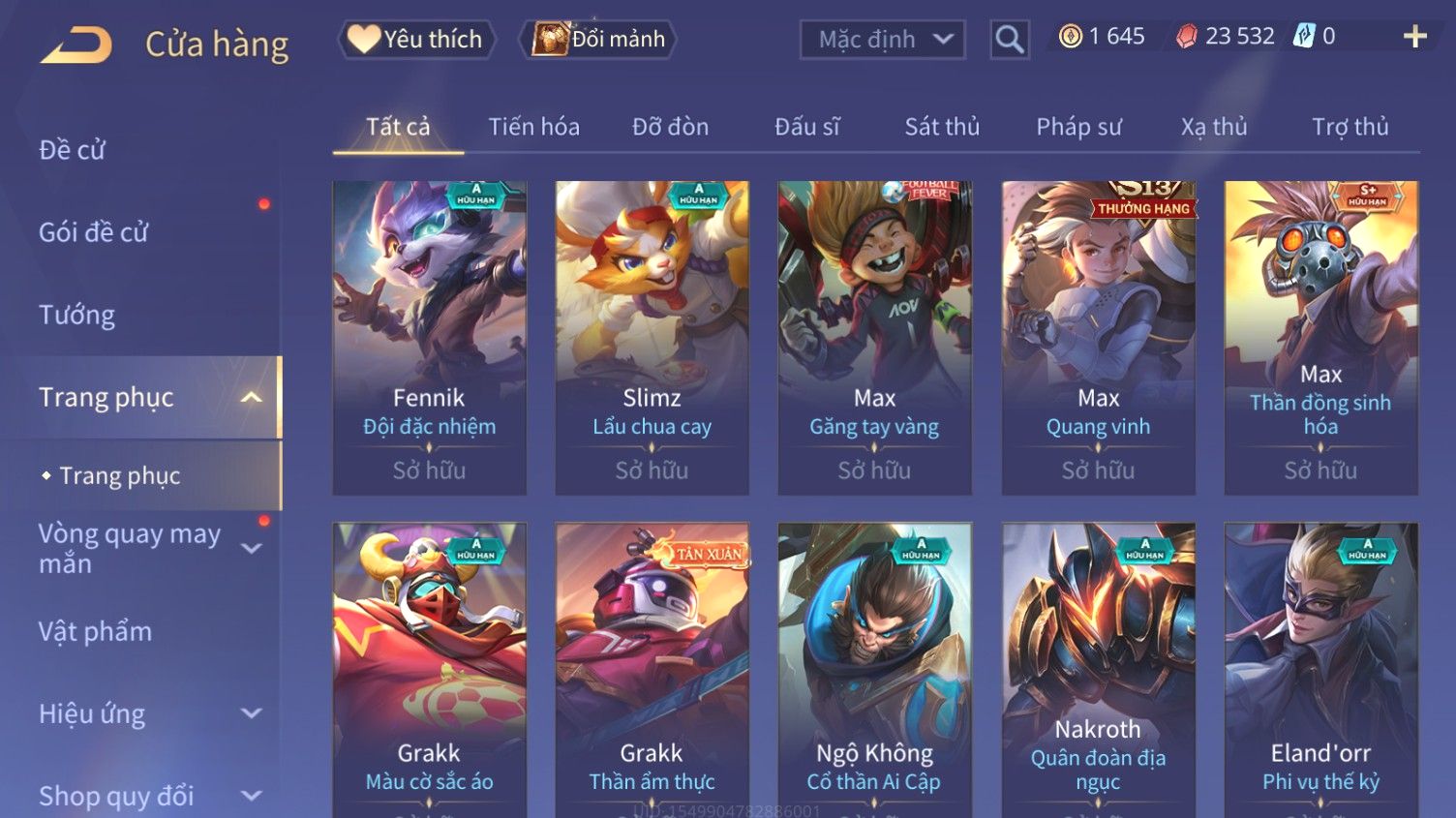The image size is (1456, 818).
Task: Select the Nakroth Quân đoàn địa ngục card
Action: pos(1098,670)
